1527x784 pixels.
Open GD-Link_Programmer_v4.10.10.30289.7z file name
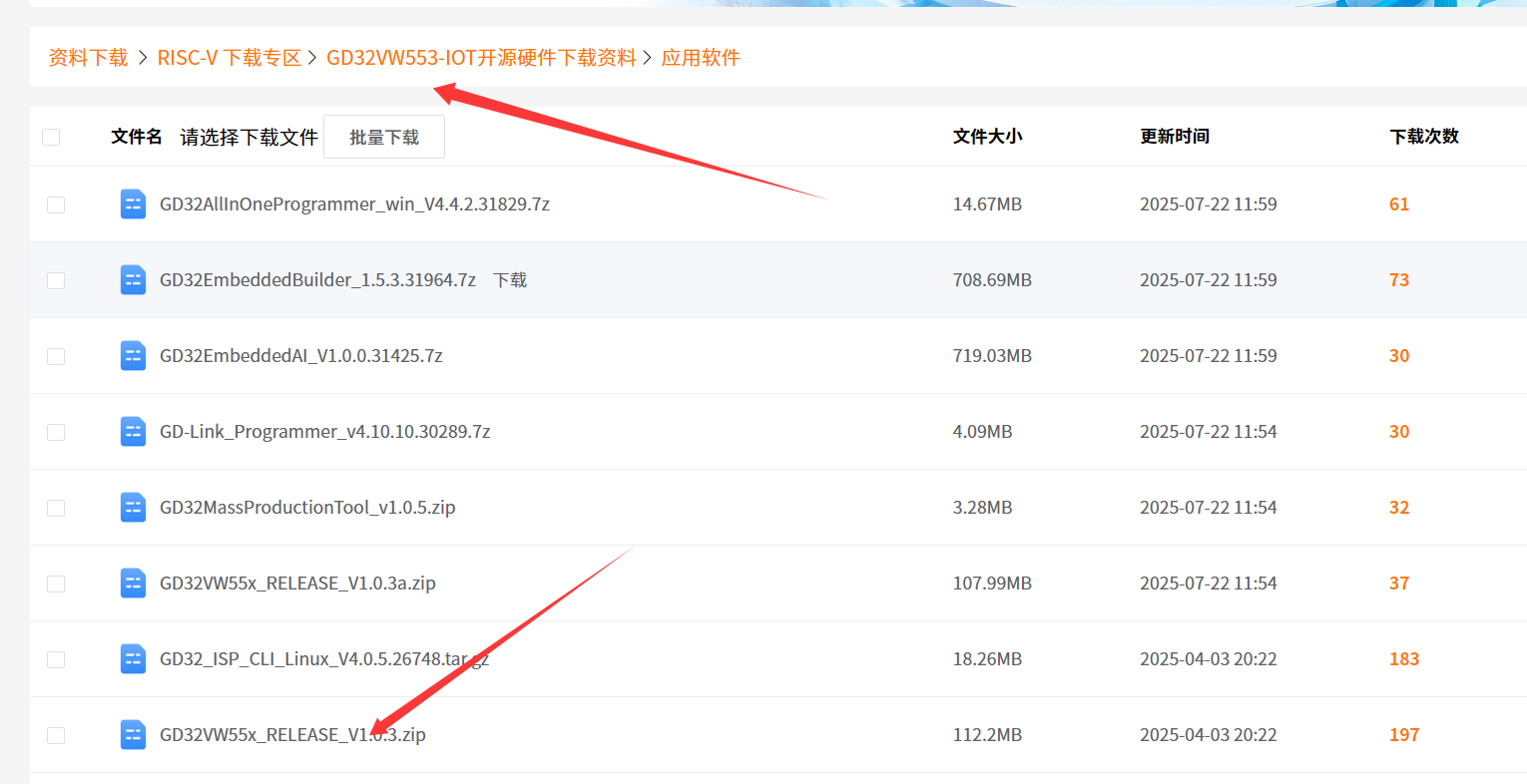click(x=324, y=432)
